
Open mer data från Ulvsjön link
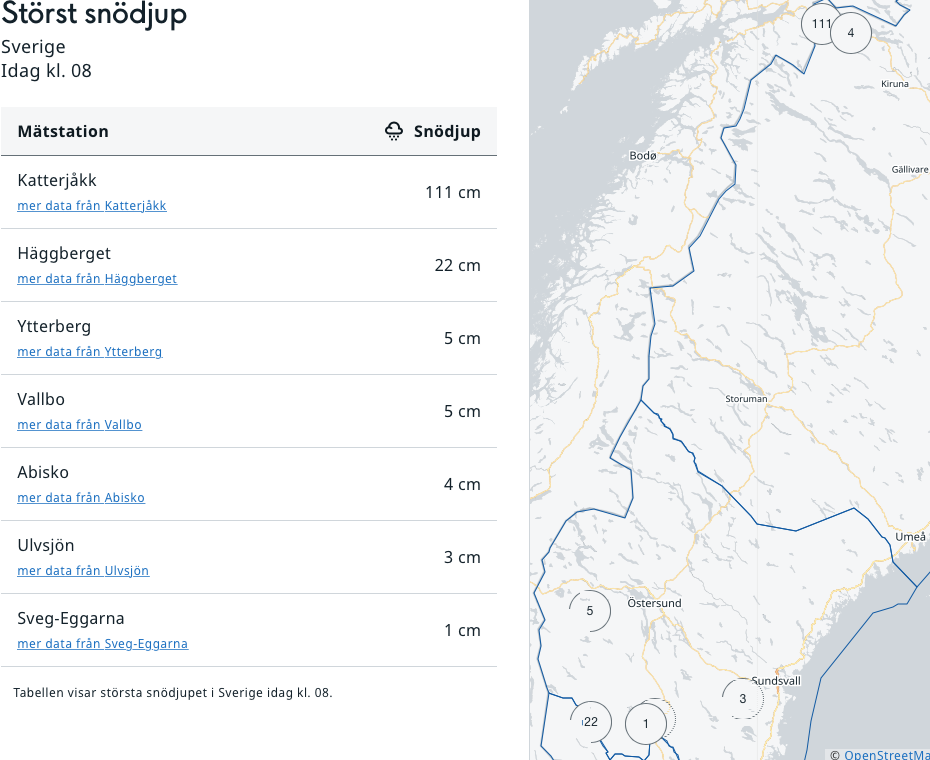click(x=83, y=571)
